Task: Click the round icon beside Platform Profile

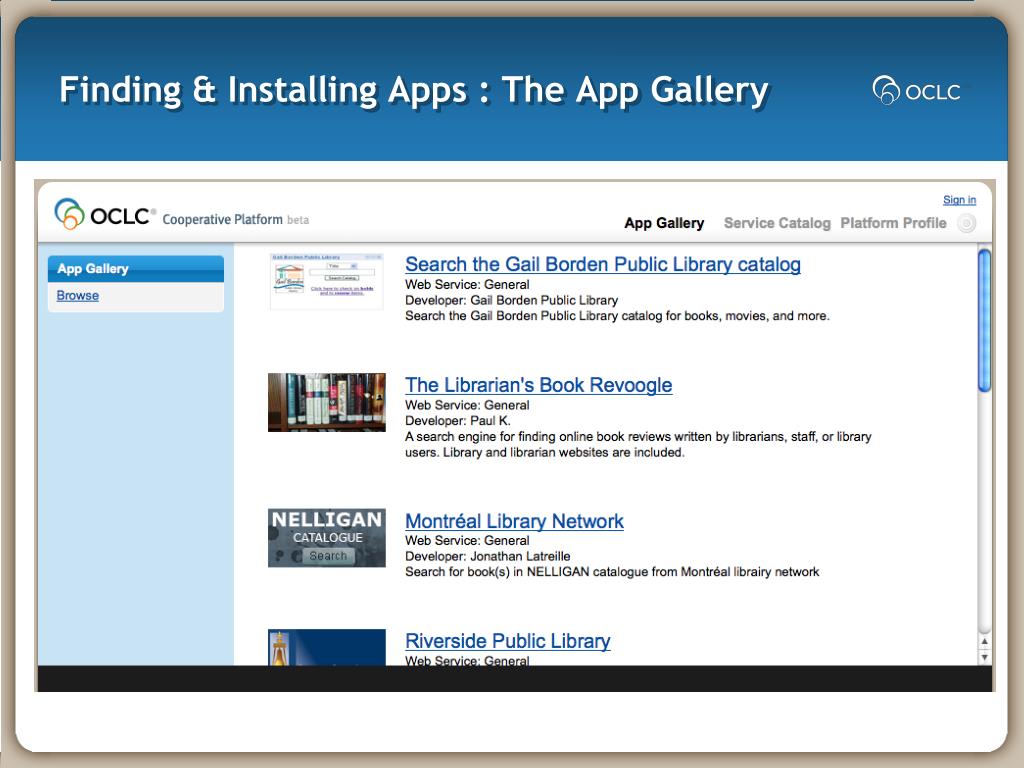Action: click(x=966, y=224)
